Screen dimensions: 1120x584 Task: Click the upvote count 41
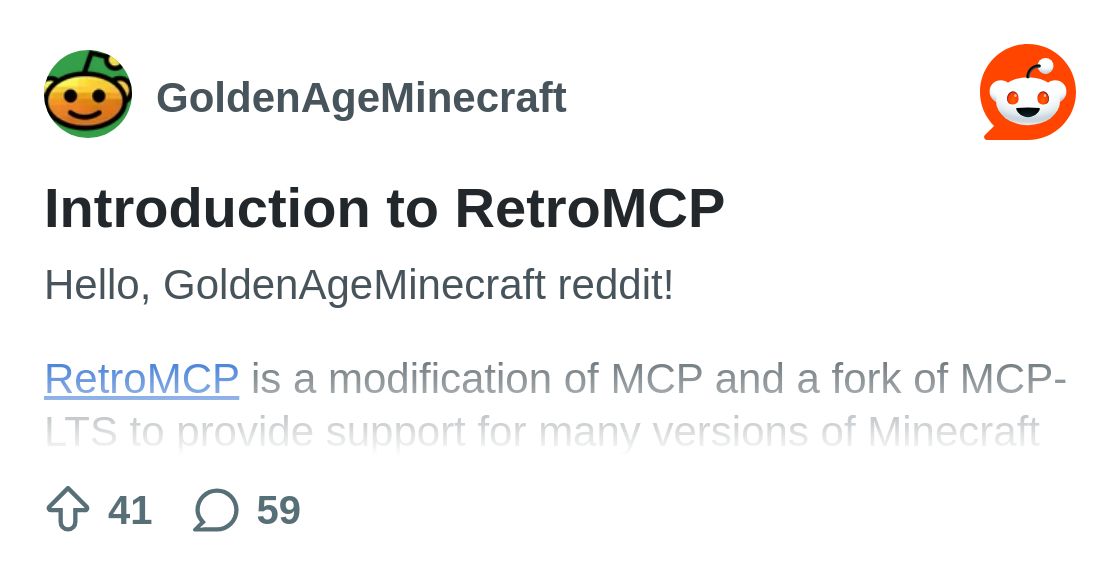(130, 510)
